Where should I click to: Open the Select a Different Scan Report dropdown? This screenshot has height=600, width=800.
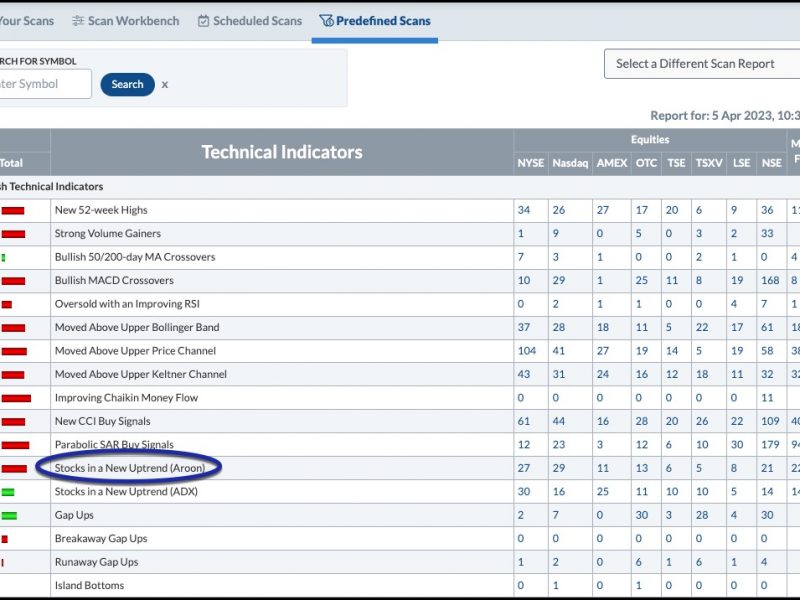click(x=702, y=64)
